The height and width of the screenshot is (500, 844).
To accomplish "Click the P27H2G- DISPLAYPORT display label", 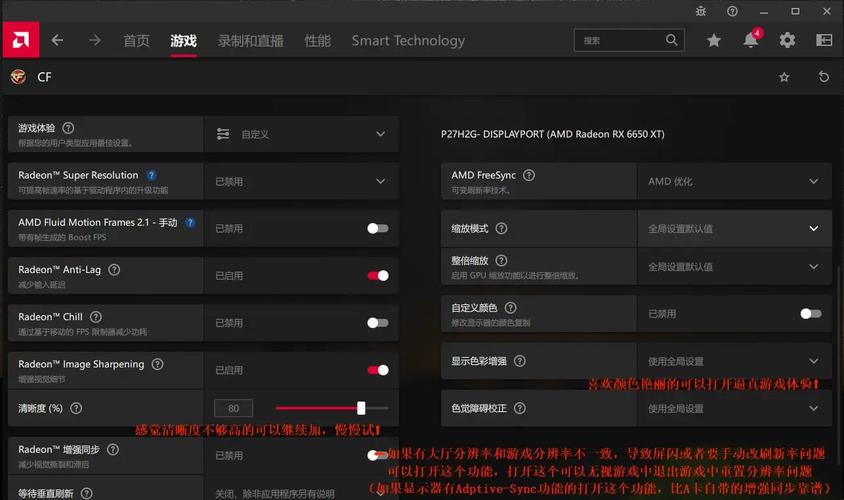I will (552, 134).
